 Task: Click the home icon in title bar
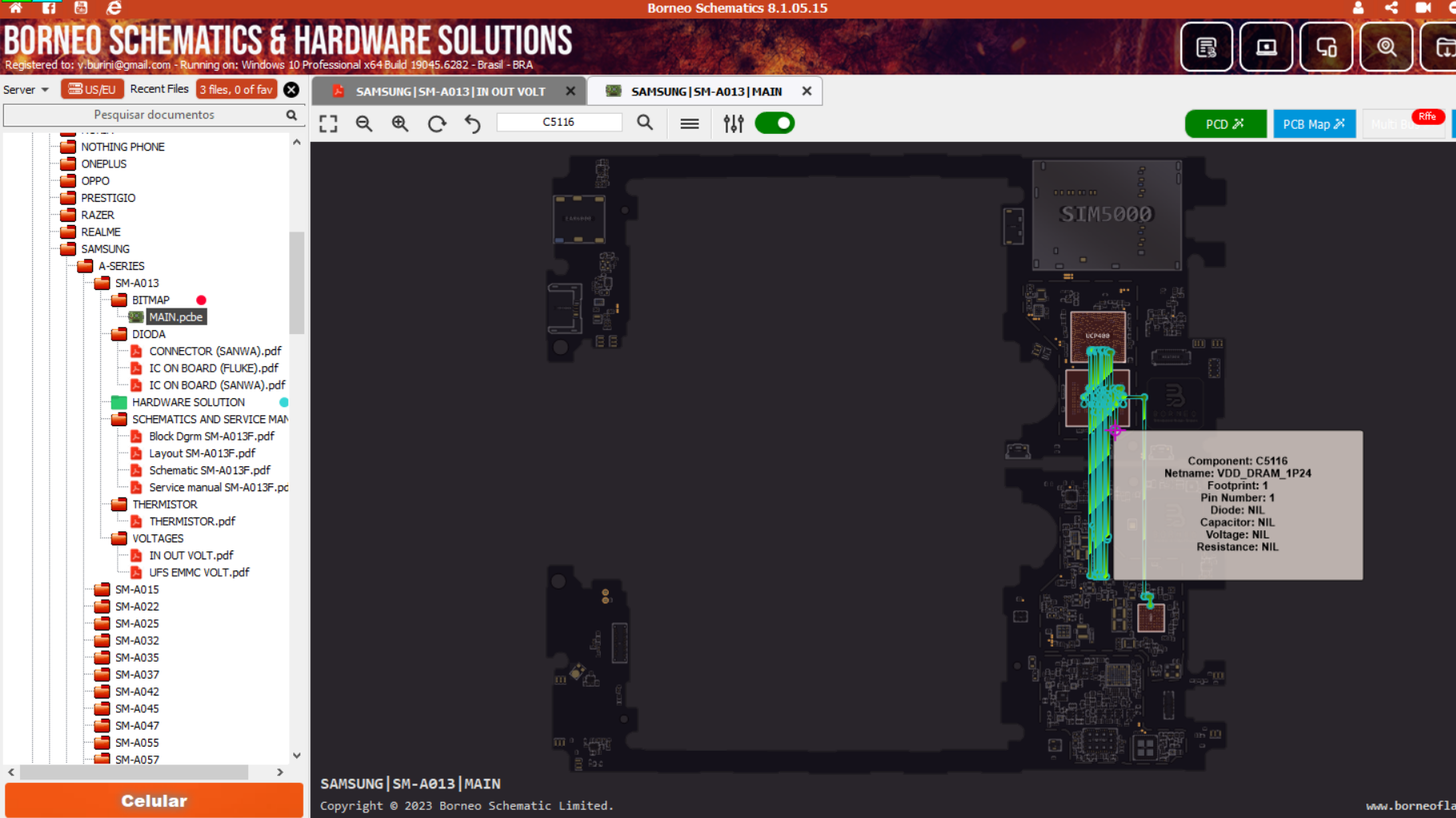coord(15,7)
